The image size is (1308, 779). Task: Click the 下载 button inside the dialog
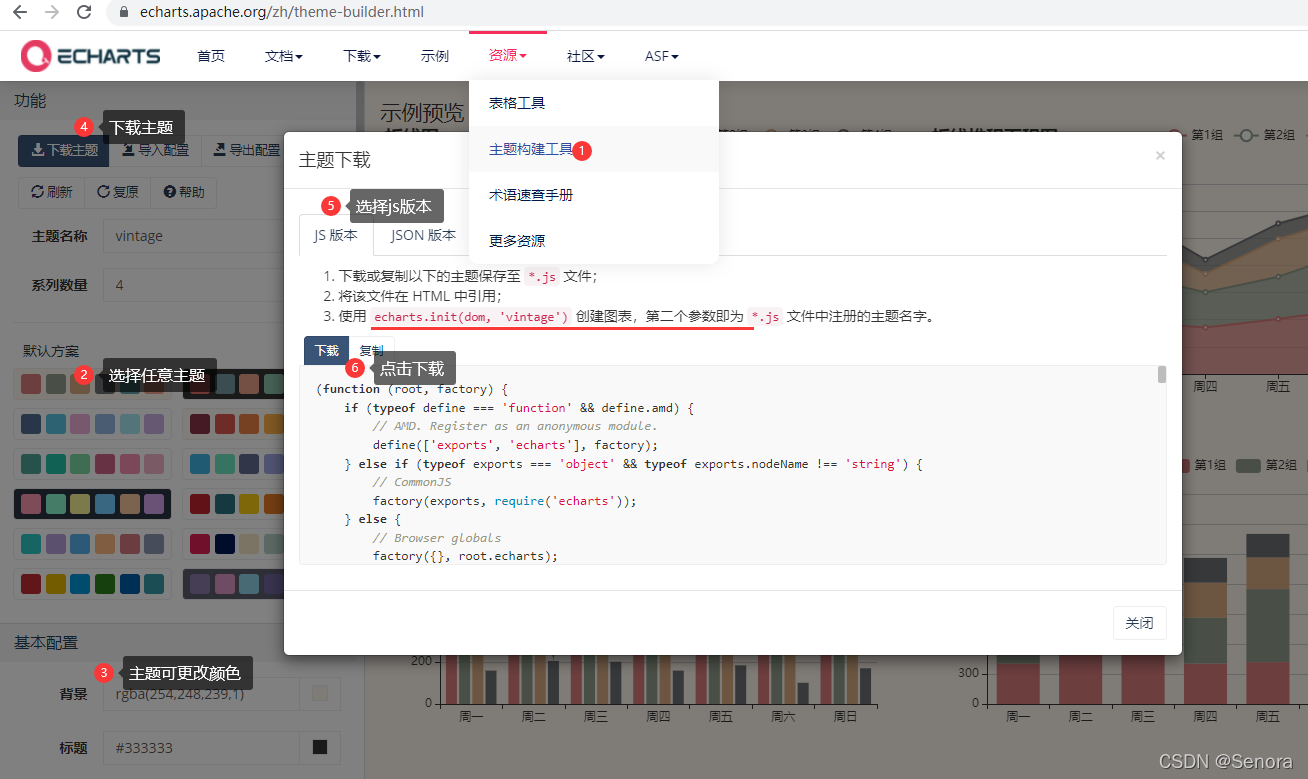click(x=325, y=350)
